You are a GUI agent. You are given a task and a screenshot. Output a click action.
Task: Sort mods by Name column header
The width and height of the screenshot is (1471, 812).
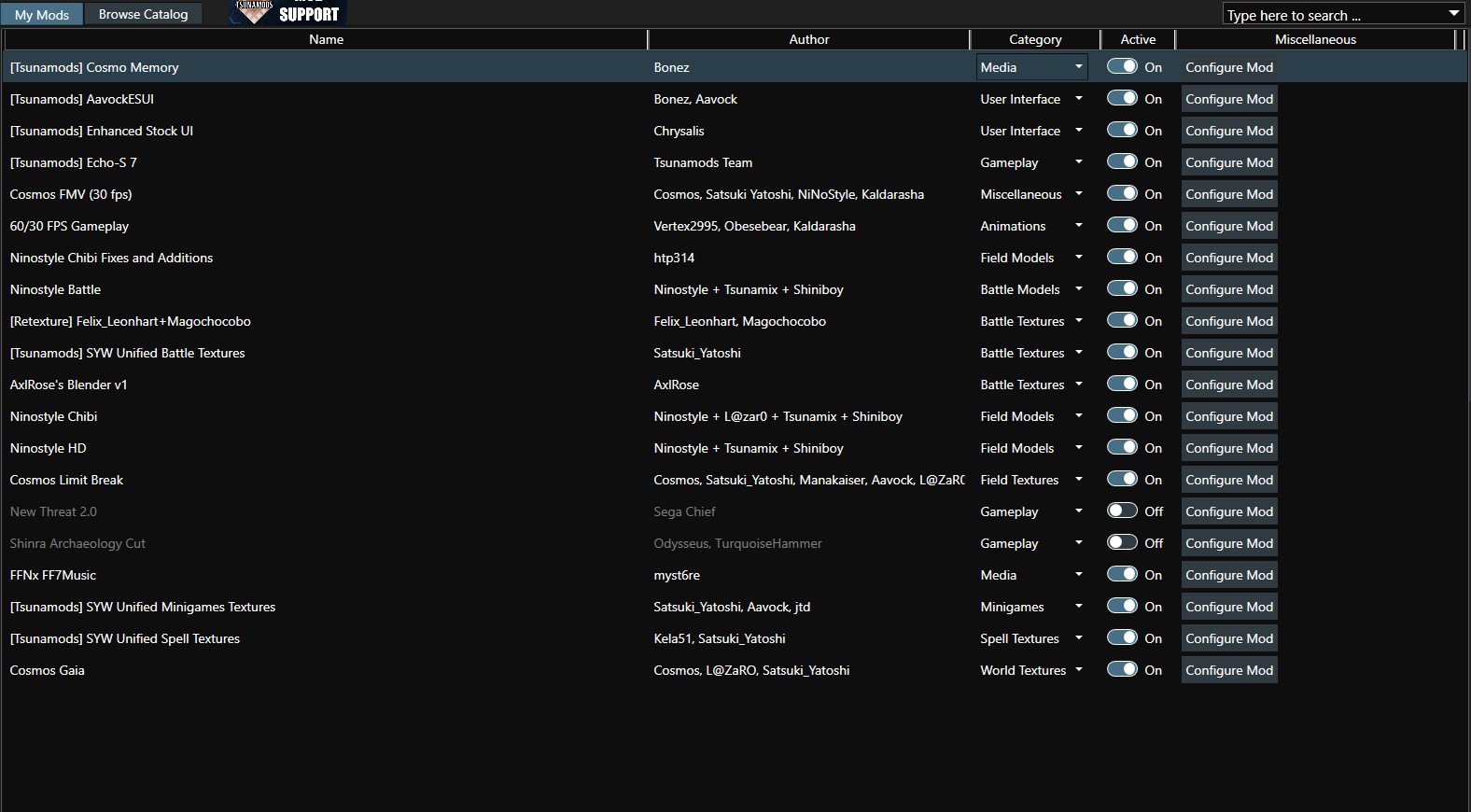click(326, 39)
